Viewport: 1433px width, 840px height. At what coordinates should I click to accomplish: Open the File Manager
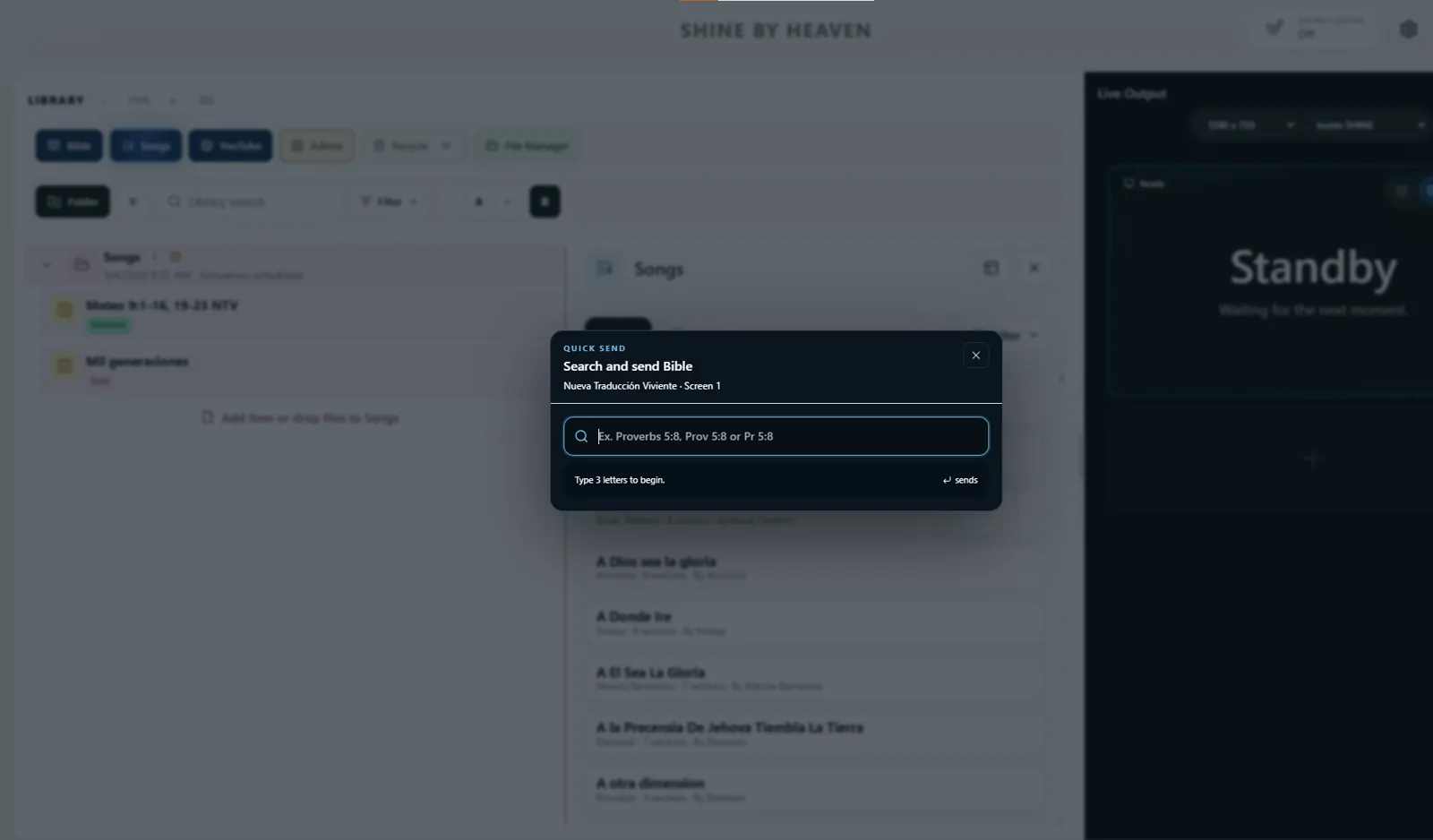[528, 145]
